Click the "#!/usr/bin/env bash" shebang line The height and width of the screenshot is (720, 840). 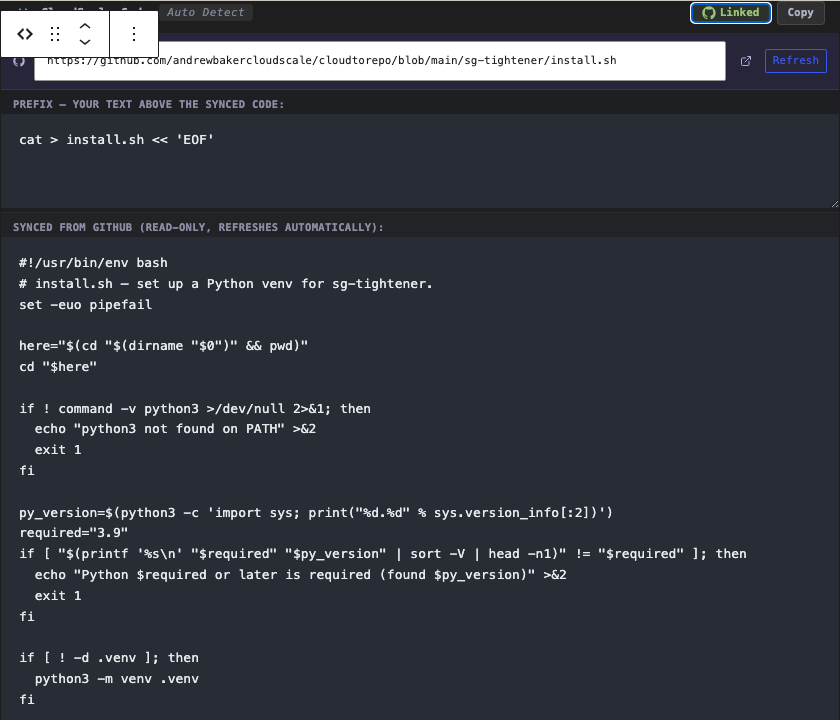tap(93, 263)
